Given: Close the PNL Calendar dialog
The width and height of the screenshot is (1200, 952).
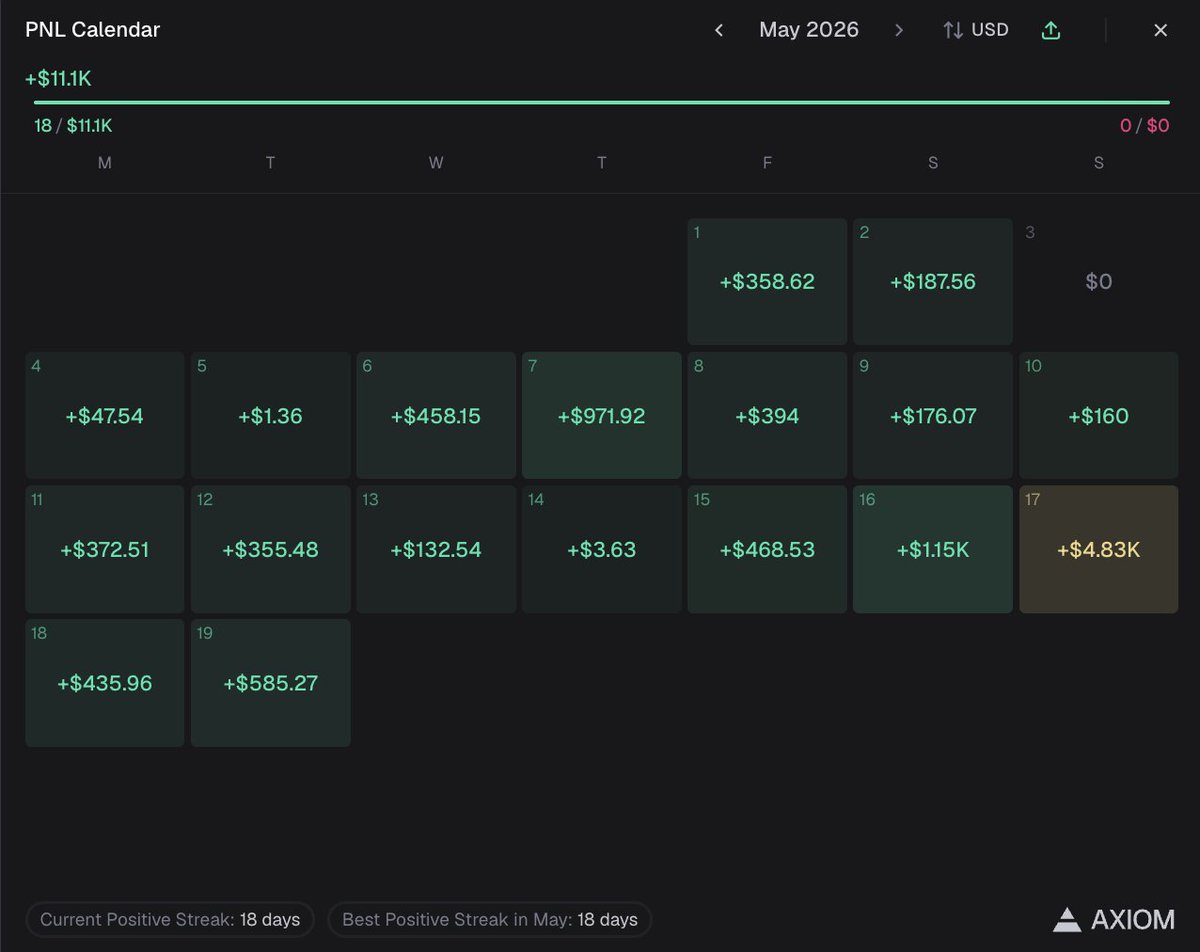Looking at the screenshot, I should 1161,30.
